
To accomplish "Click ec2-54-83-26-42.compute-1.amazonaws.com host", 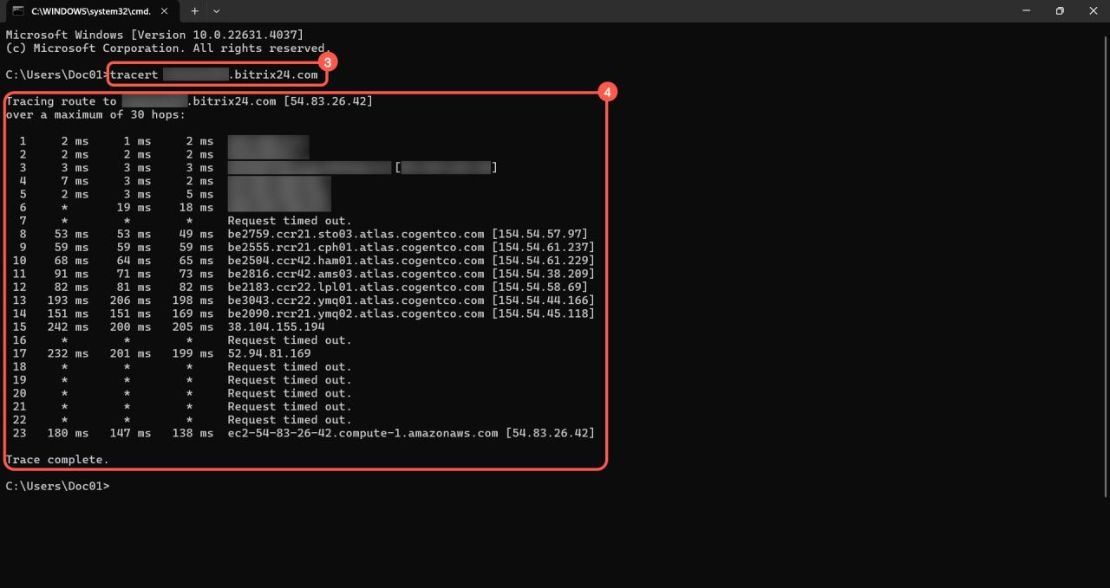I will [x=363, y=433].
